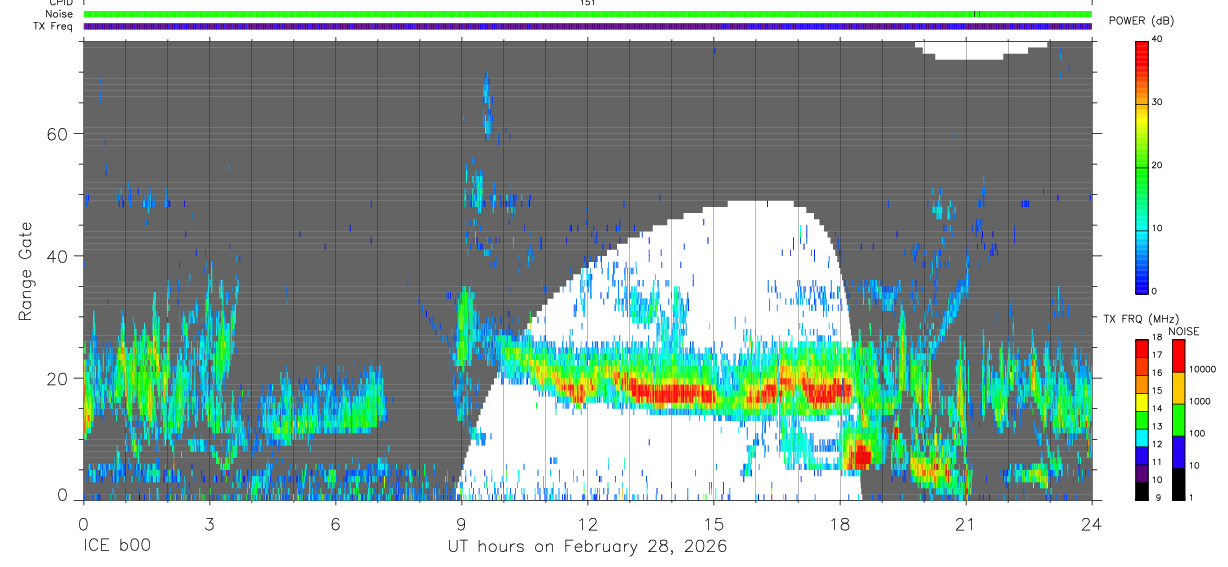Click the 'CPID' row label
Viewport: 1228px width, 567px height.
pyautogui.click(x=61, y=3)
